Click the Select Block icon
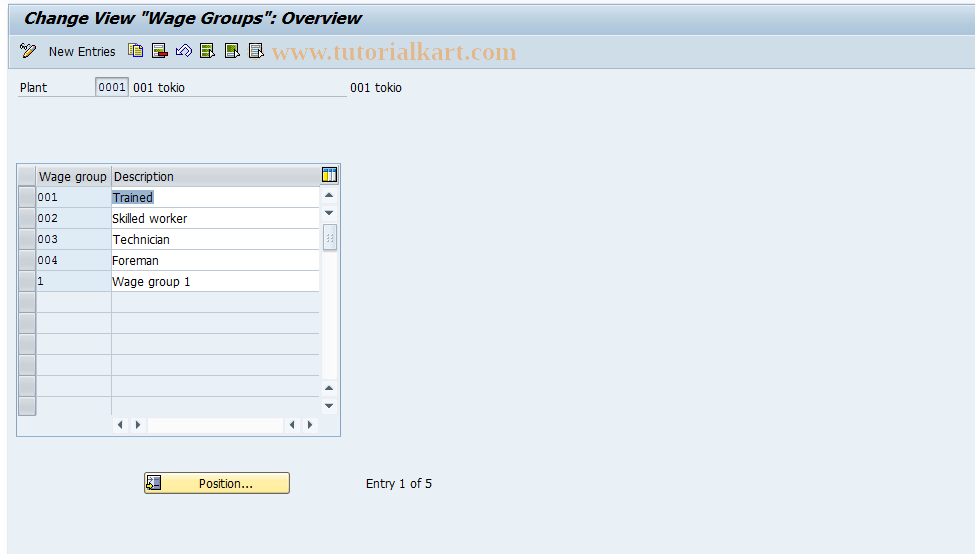The width and height of the screenshot is (975, 554). coord(232,51)
